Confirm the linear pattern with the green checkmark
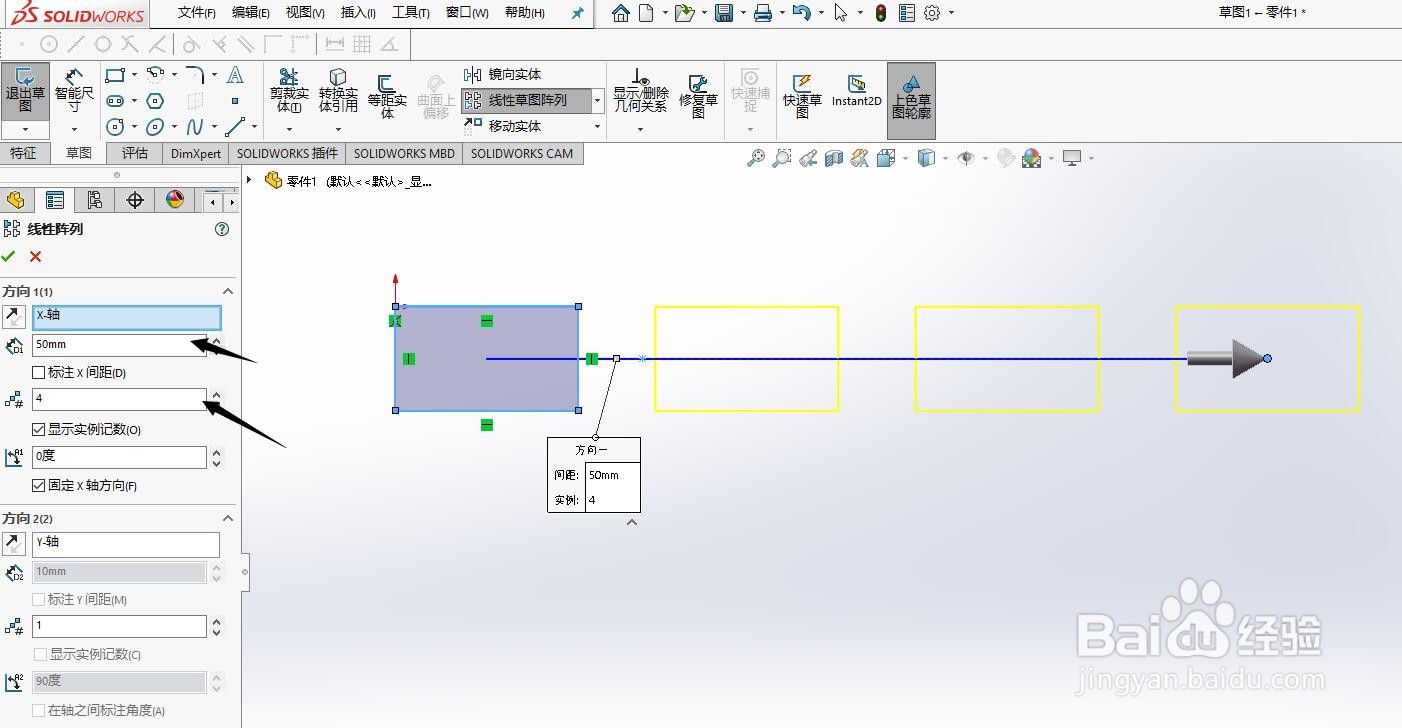The height and width of the screenshot is (728, 1402). click(9, 257)
